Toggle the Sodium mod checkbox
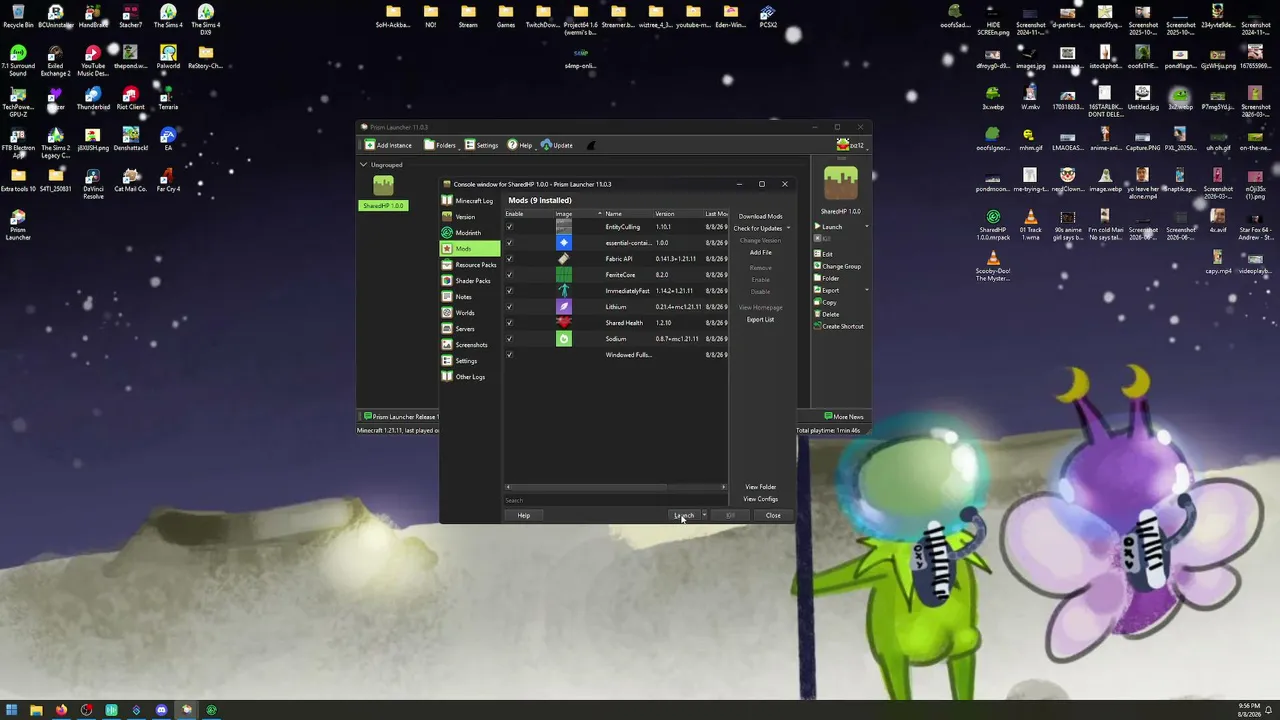The width and height of the screenshot is (1280, 720). click(x=510, y=339)
